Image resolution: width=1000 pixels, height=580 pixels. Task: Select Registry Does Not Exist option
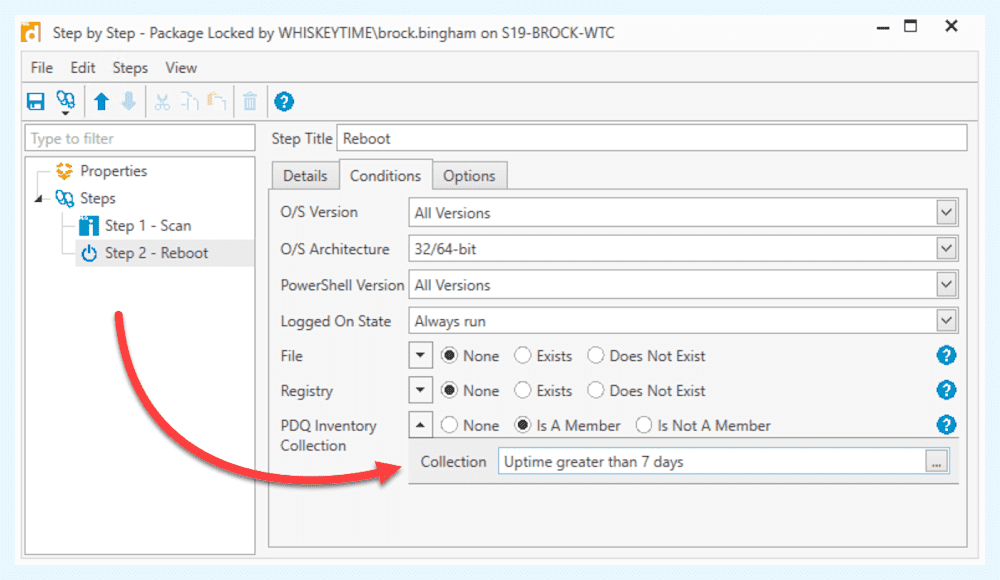click(596, 390)
